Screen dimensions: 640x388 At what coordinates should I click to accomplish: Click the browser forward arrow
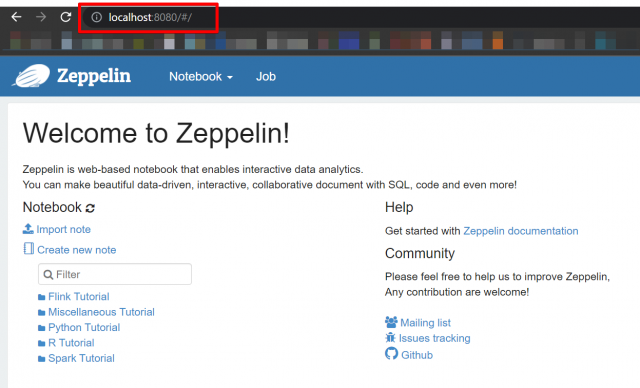coord(41,17)
